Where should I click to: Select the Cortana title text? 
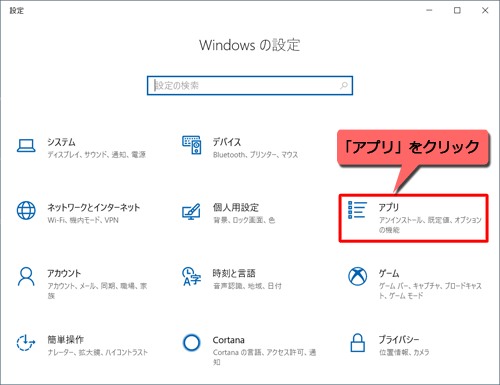pos(229,340)
